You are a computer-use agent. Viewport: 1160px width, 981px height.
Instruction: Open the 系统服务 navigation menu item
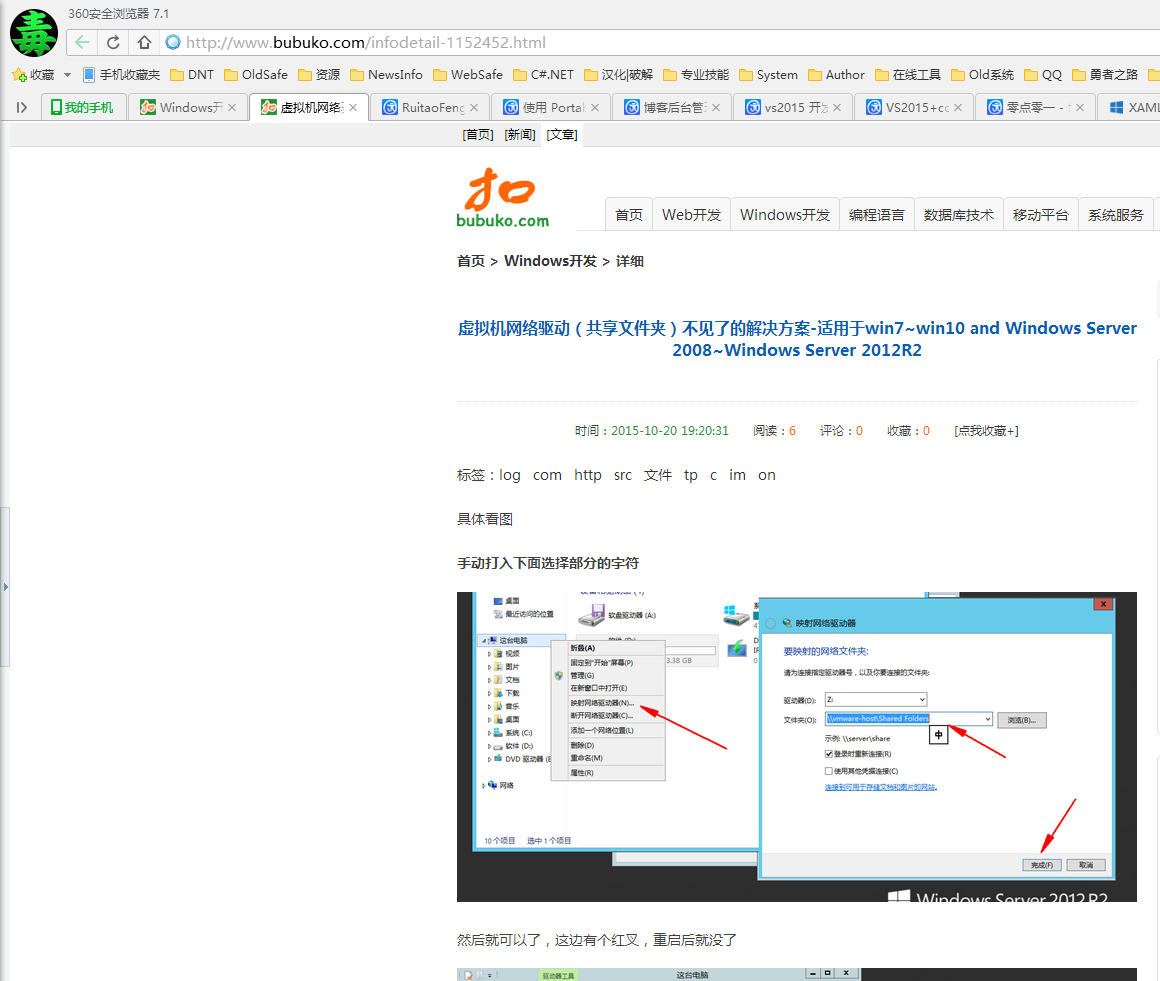pos(1116,215)
